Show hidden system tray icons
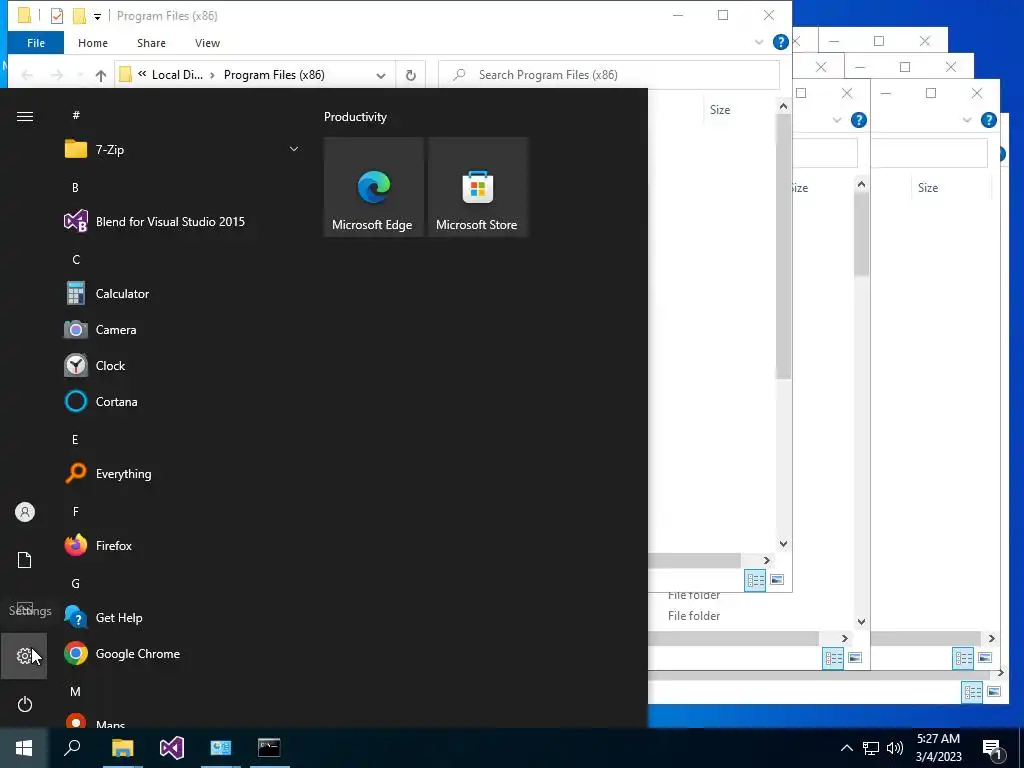Screen dimensions: 1024x768 [846, 748]
